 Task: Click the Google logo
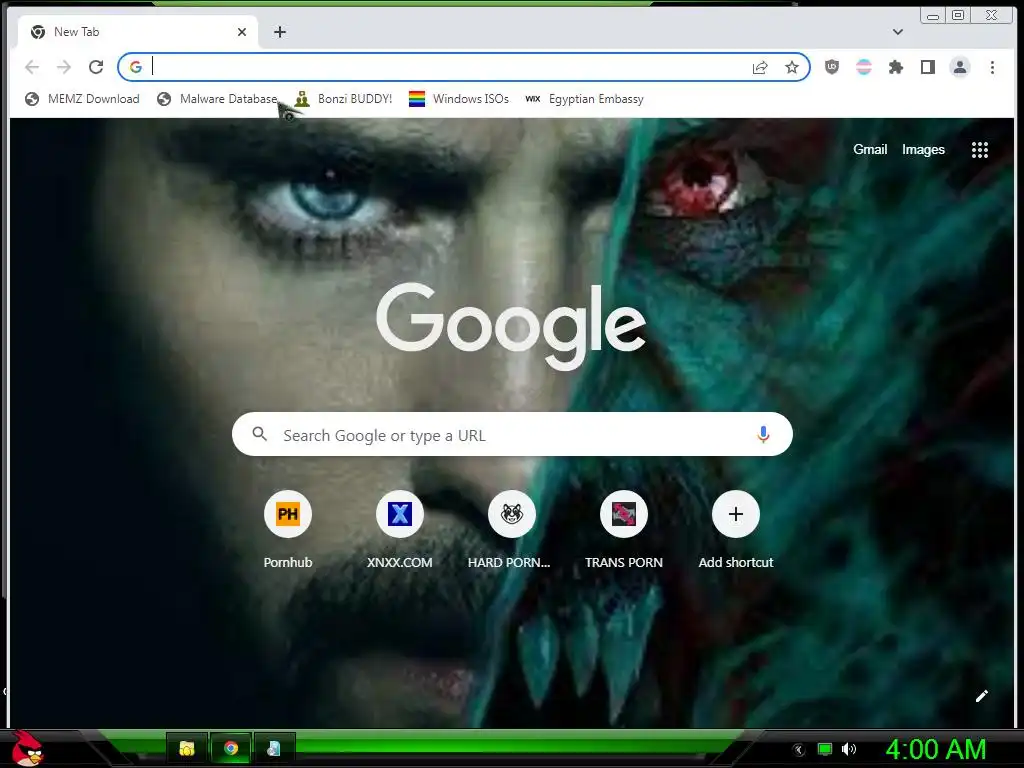click(x=511, y=325)
